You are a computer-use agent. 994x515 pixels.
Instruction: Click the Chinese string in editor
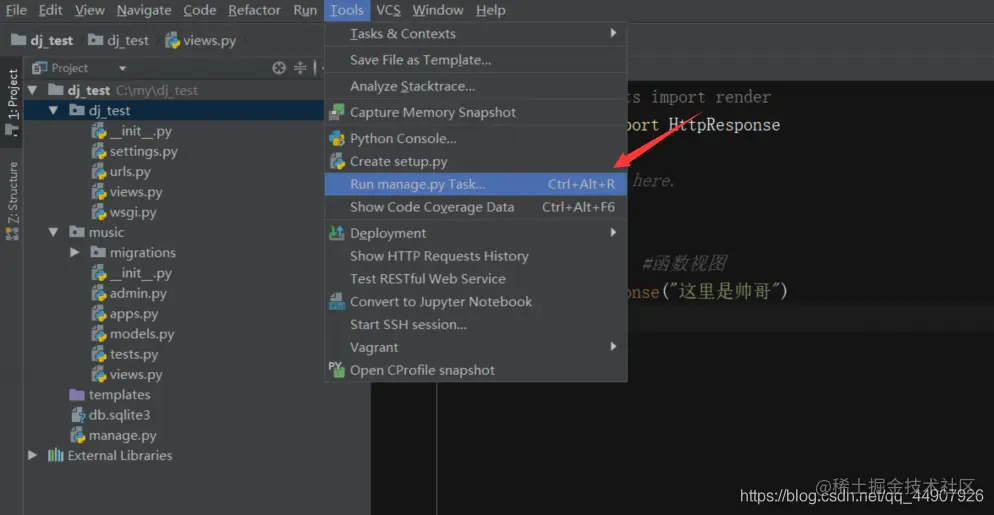724,291
